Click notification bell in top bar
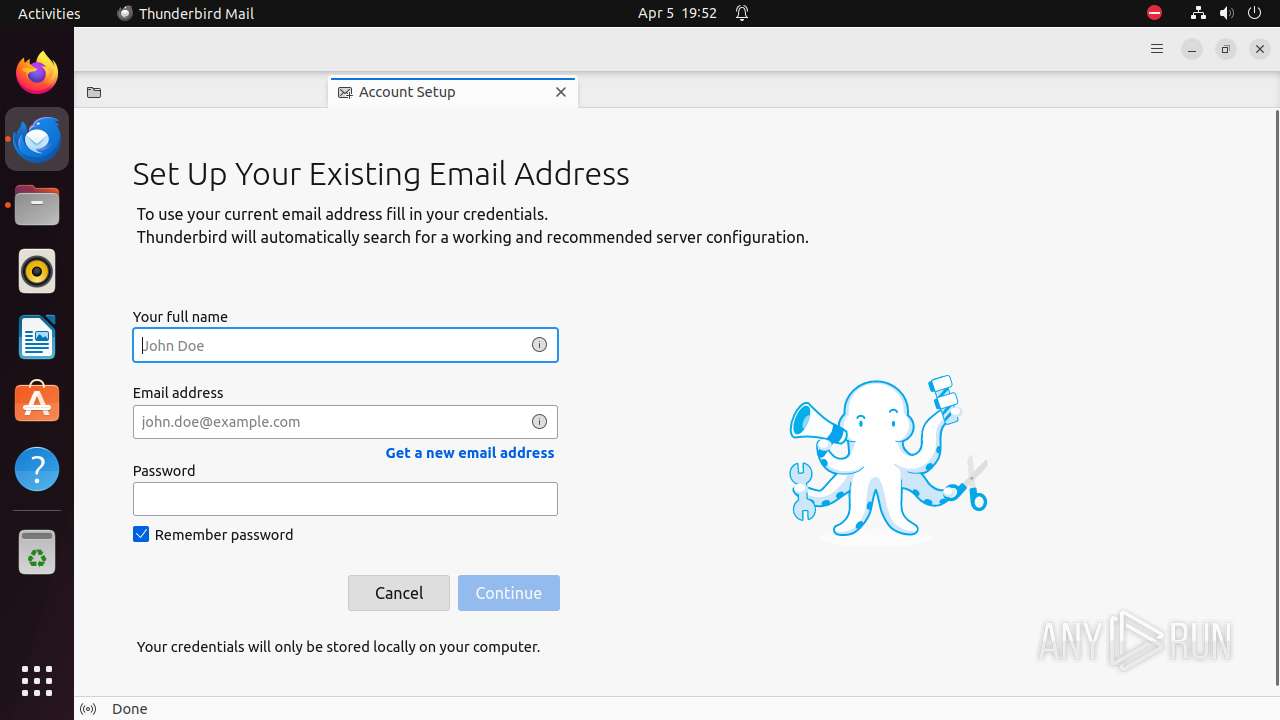 click(742, 13)
